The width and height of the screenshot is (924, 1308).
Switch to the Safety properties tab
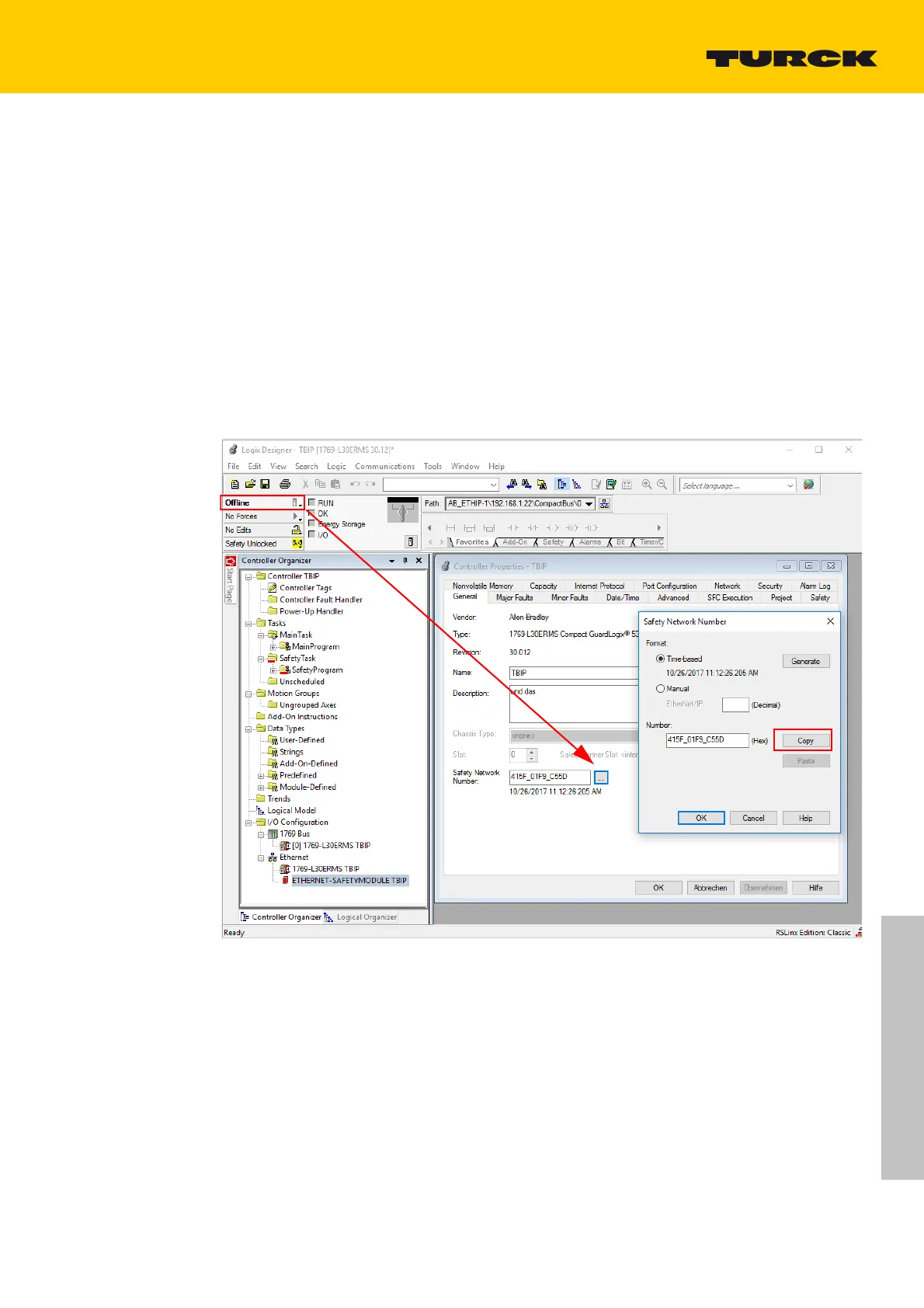(820, 597)
